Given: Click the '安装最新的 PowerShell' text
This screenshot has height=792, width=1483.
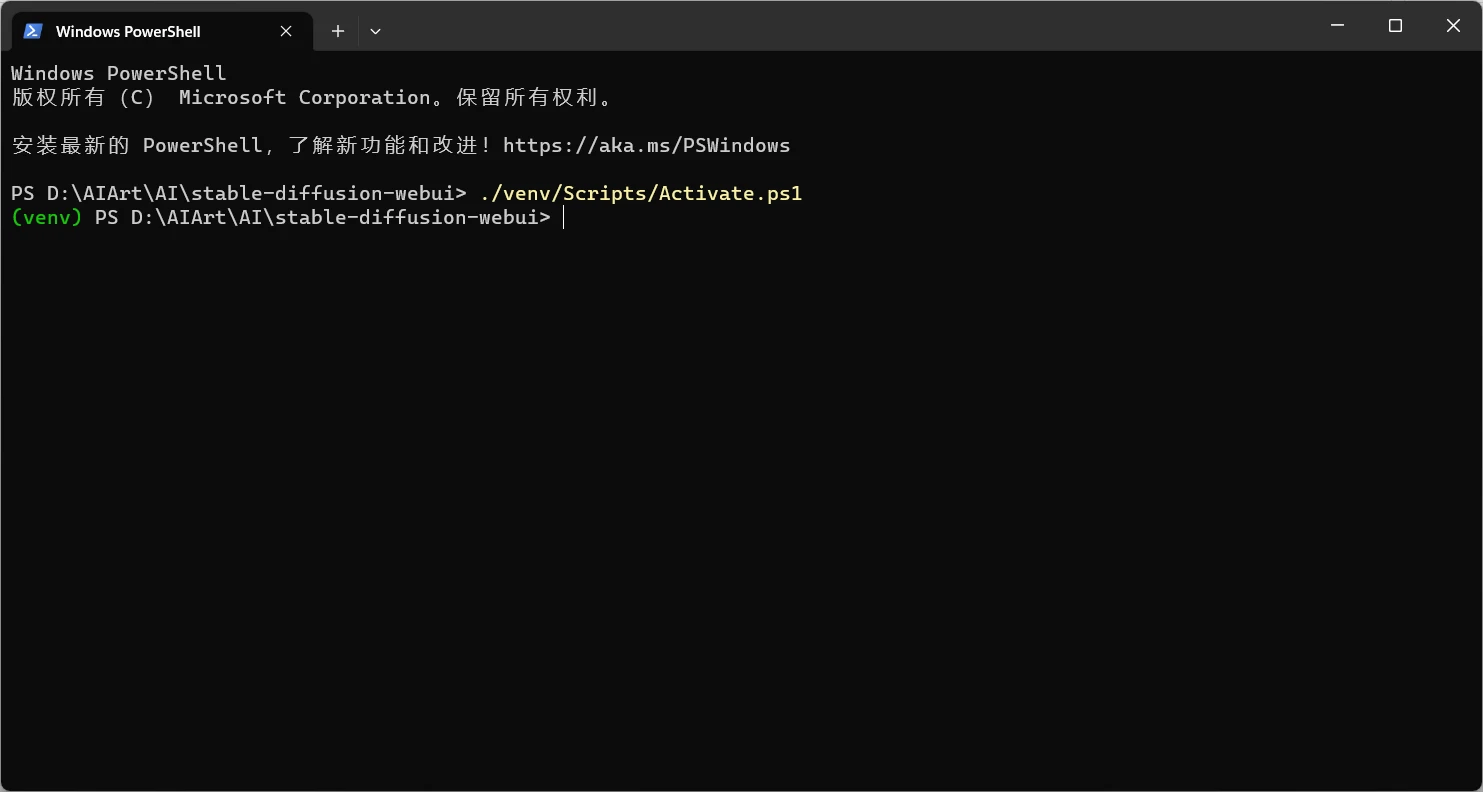Looking at the screenshot, I should tap(137, 146).
